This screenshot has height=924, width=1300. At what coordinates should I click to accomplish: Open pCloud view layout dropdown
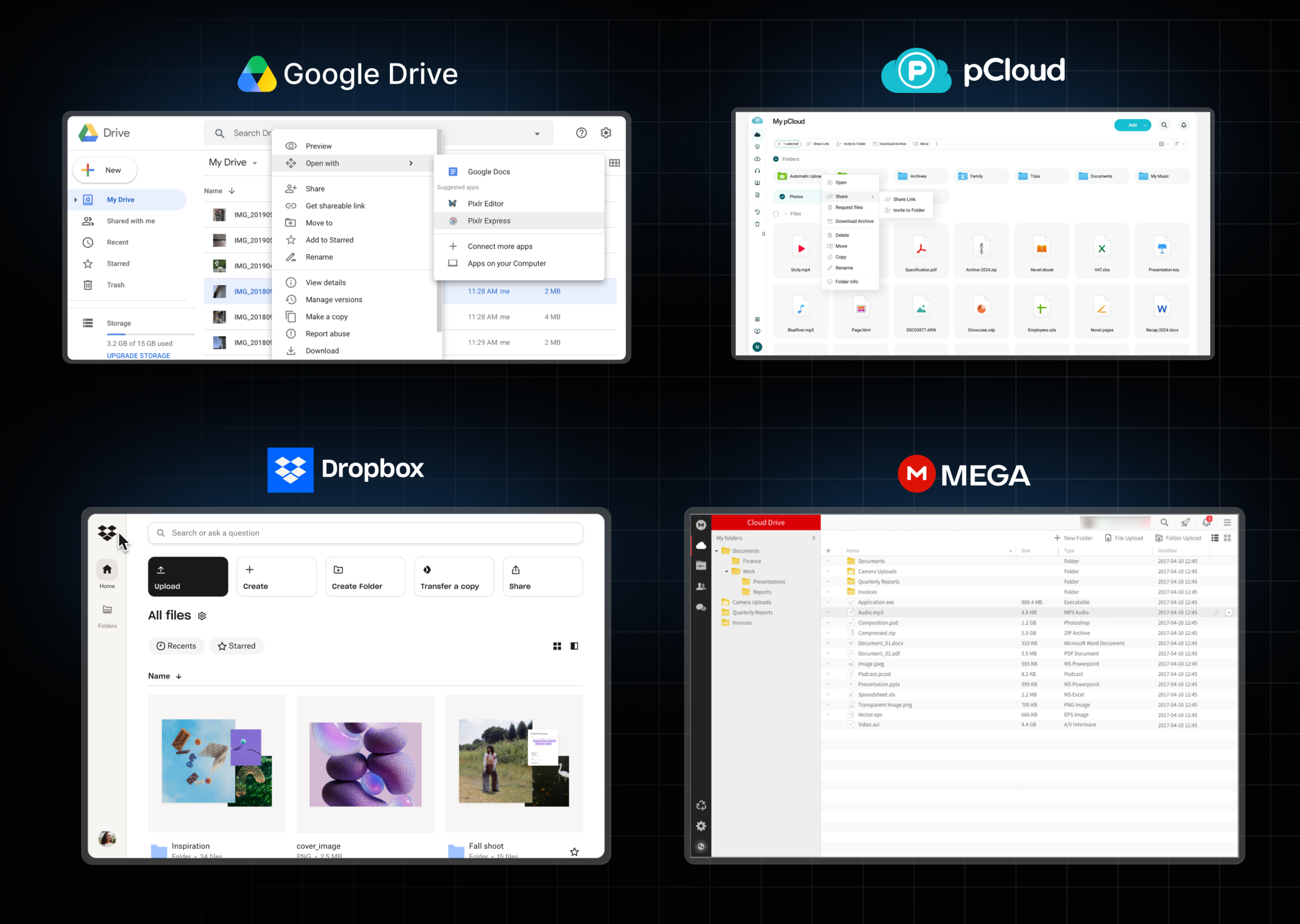pyautogui.click(x=1163, y=144)
